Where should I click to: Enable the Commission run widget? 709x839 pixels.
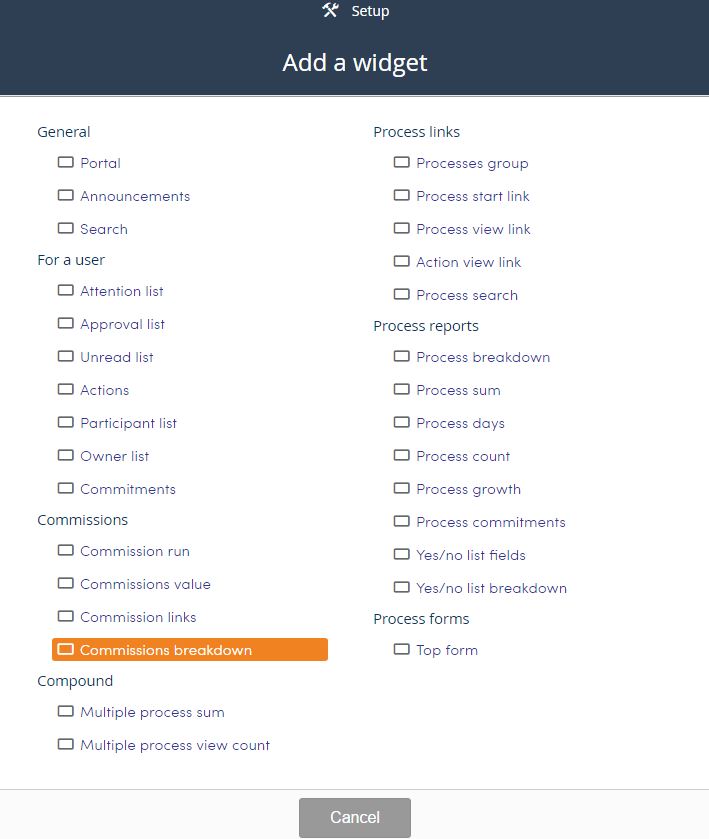pos(66,550)
